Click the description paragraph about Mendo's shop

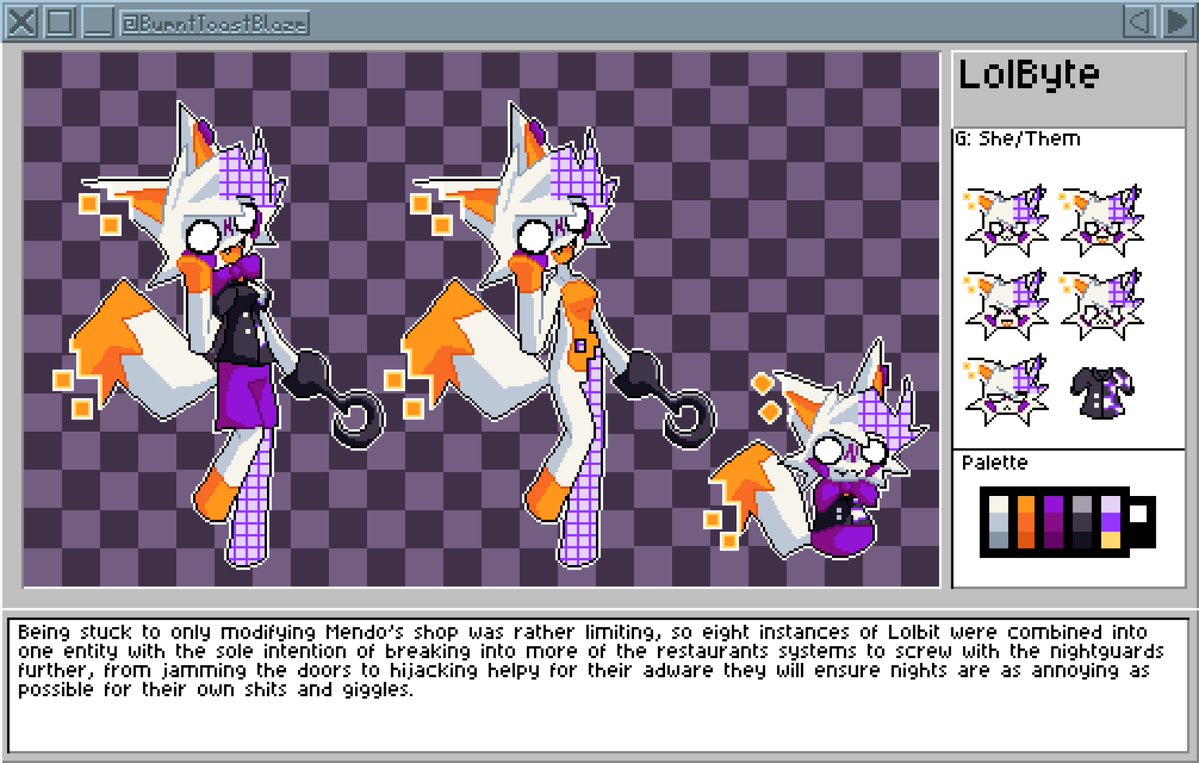click(590, 661)
